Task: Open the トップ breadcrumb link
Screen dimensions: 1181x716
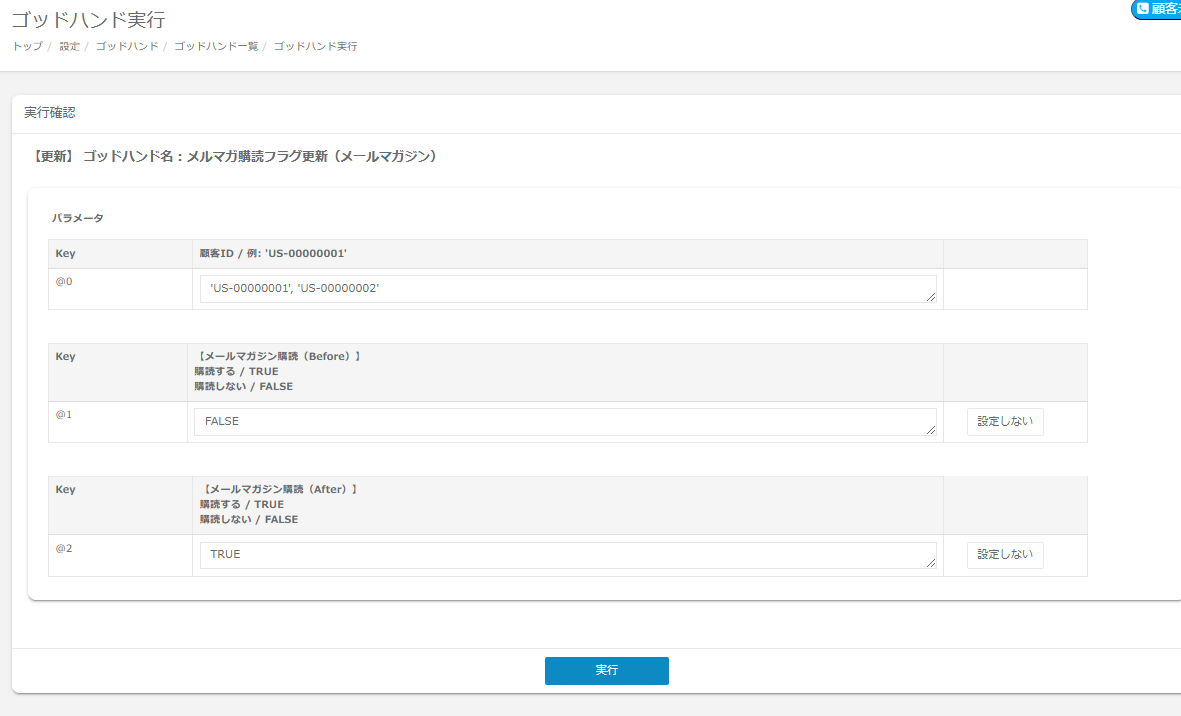Action: pyautogui.click(x=27, y=46)
